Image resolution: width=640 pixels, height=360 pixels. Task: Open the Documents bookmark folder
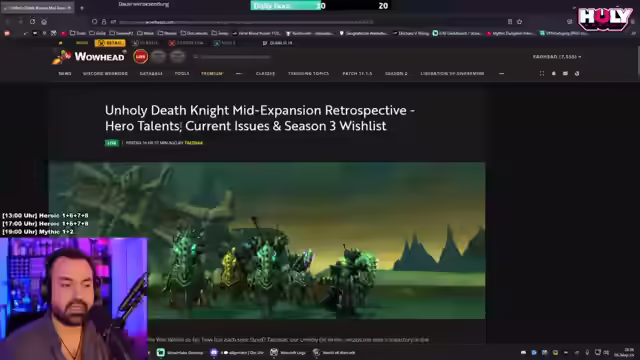pos(194,33)
